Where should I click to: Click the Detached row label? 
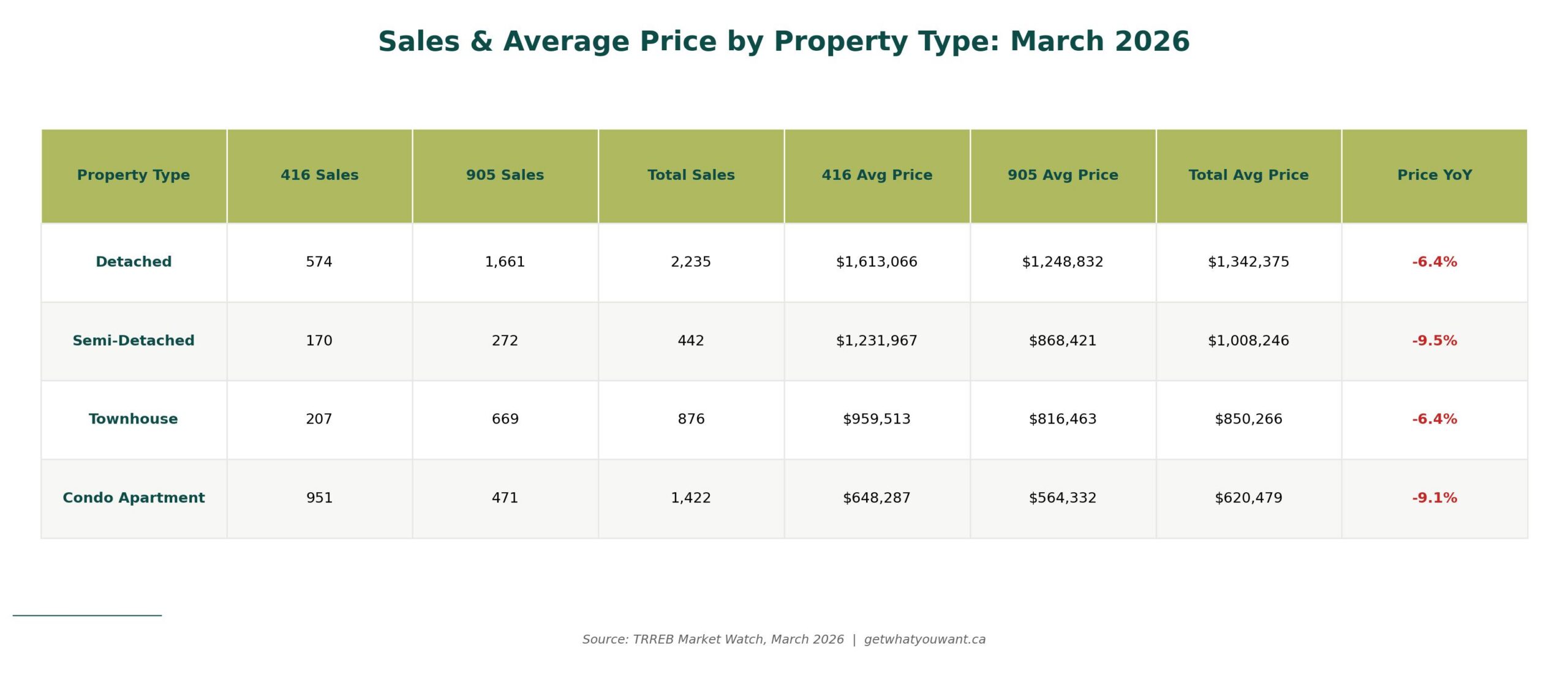coord(134,262)
